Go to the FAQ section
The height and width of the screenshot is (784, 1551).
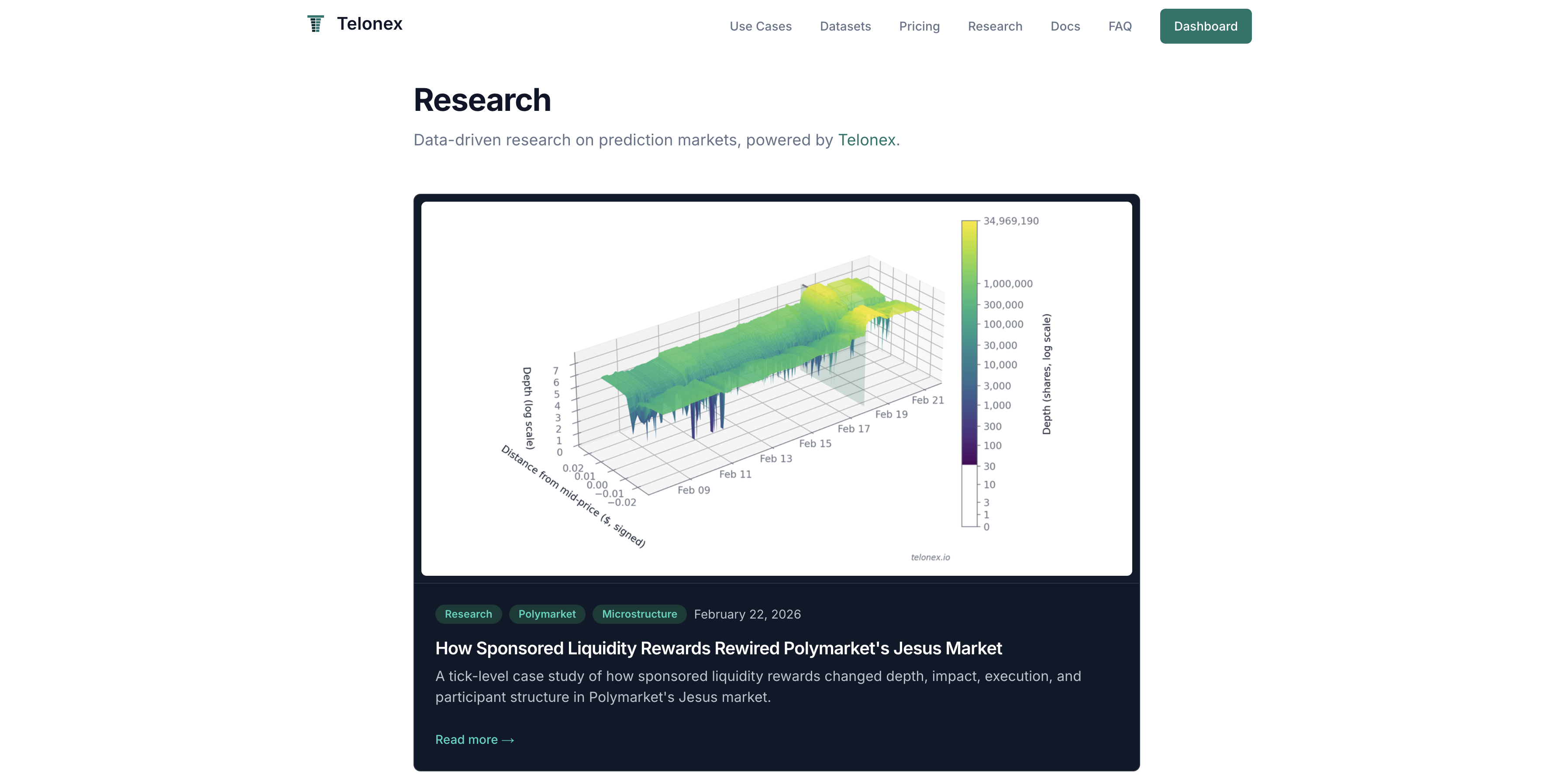(1119, 26)
